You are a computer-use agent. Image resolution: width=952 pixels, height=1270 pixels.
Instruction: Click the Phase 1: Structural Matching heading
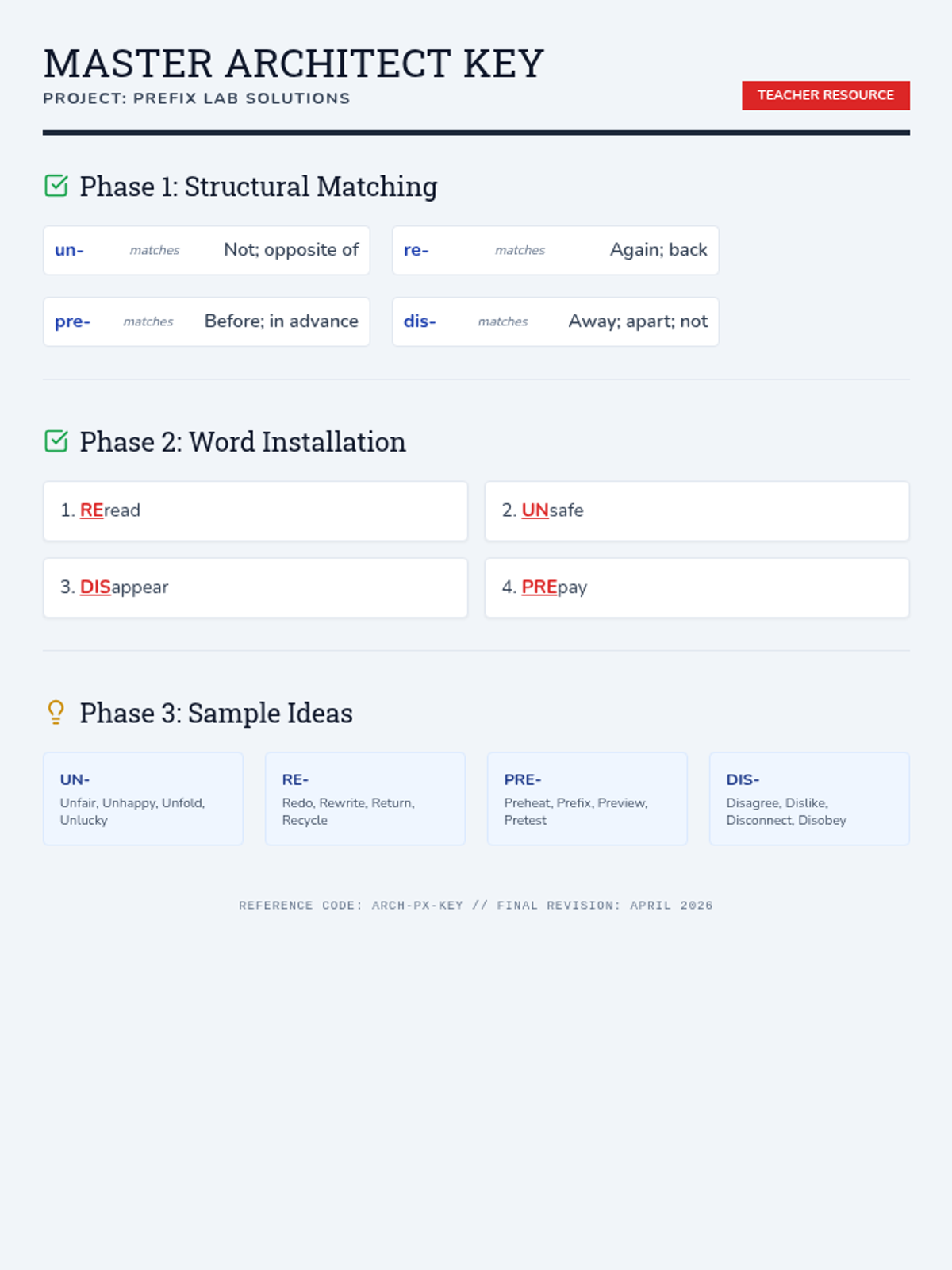point(259,187)
